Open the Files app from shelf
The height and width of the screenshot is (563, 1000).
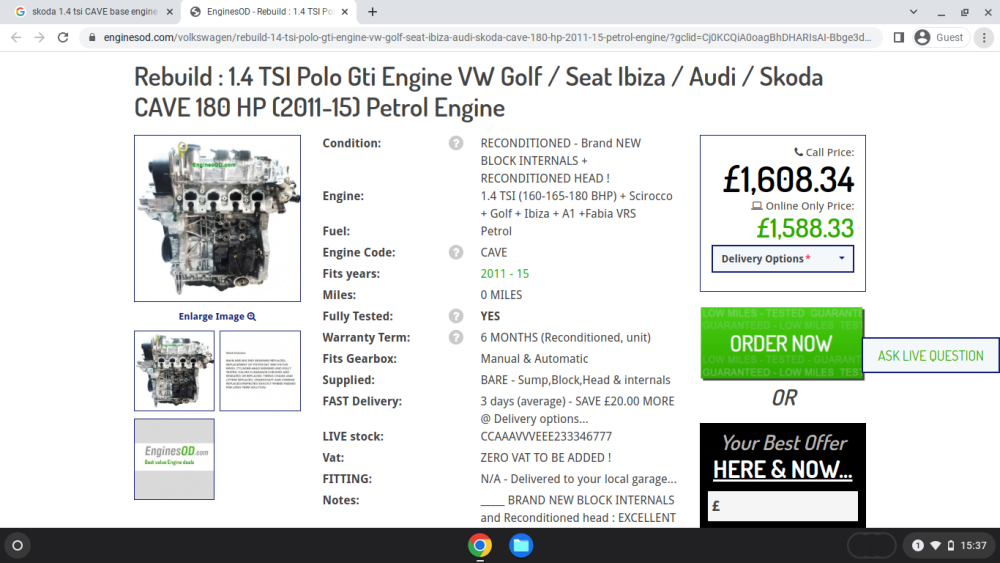(x=521, y=545)
